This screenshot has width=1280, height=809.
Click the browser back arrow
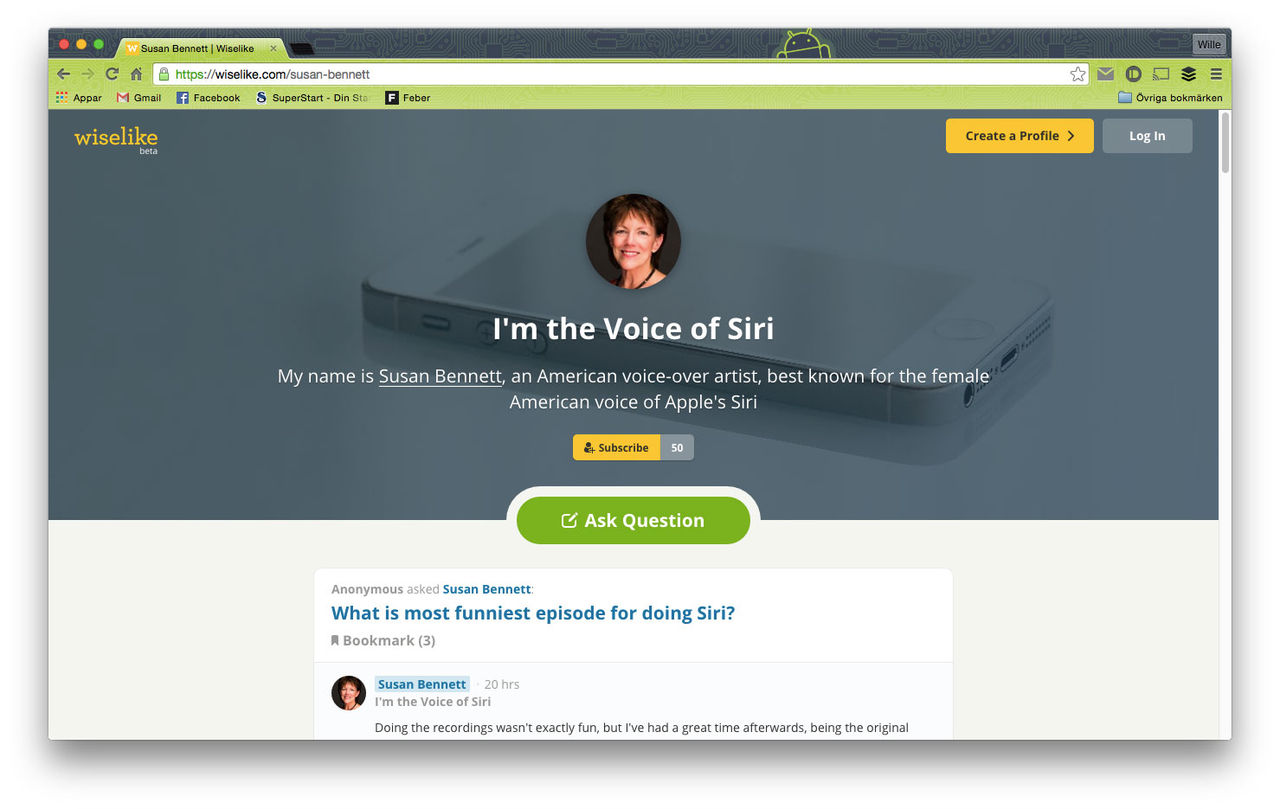(x=63, y=74)
